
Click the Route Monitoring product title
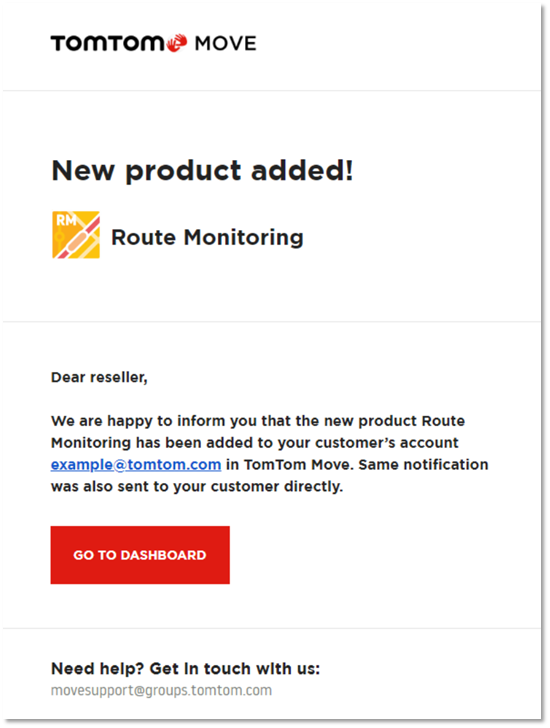(207, 237)
